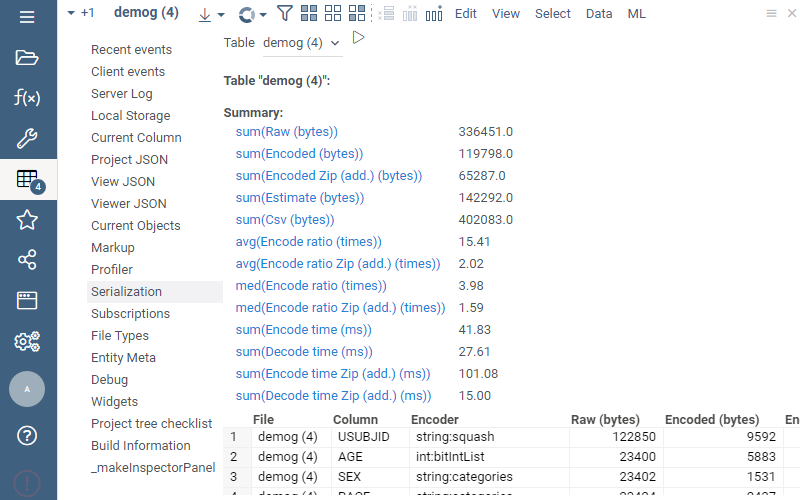Open Settings gears icon in sidebar
Image resolution: width=800 pixels, height=500 pixels.
click(27, 342)
